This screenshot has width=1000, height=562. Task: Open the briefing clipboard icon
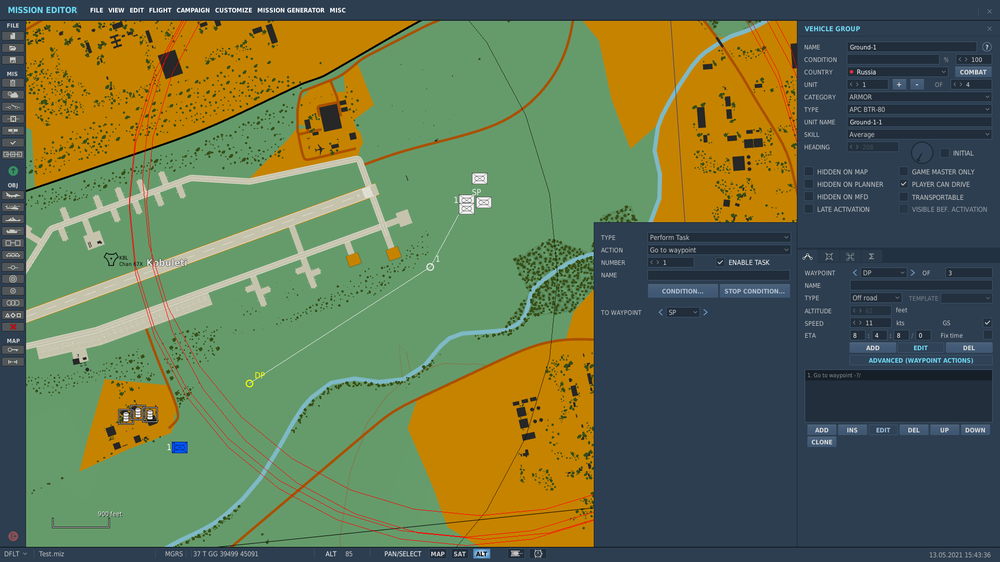pyautogui.click(x=13, y=83)
